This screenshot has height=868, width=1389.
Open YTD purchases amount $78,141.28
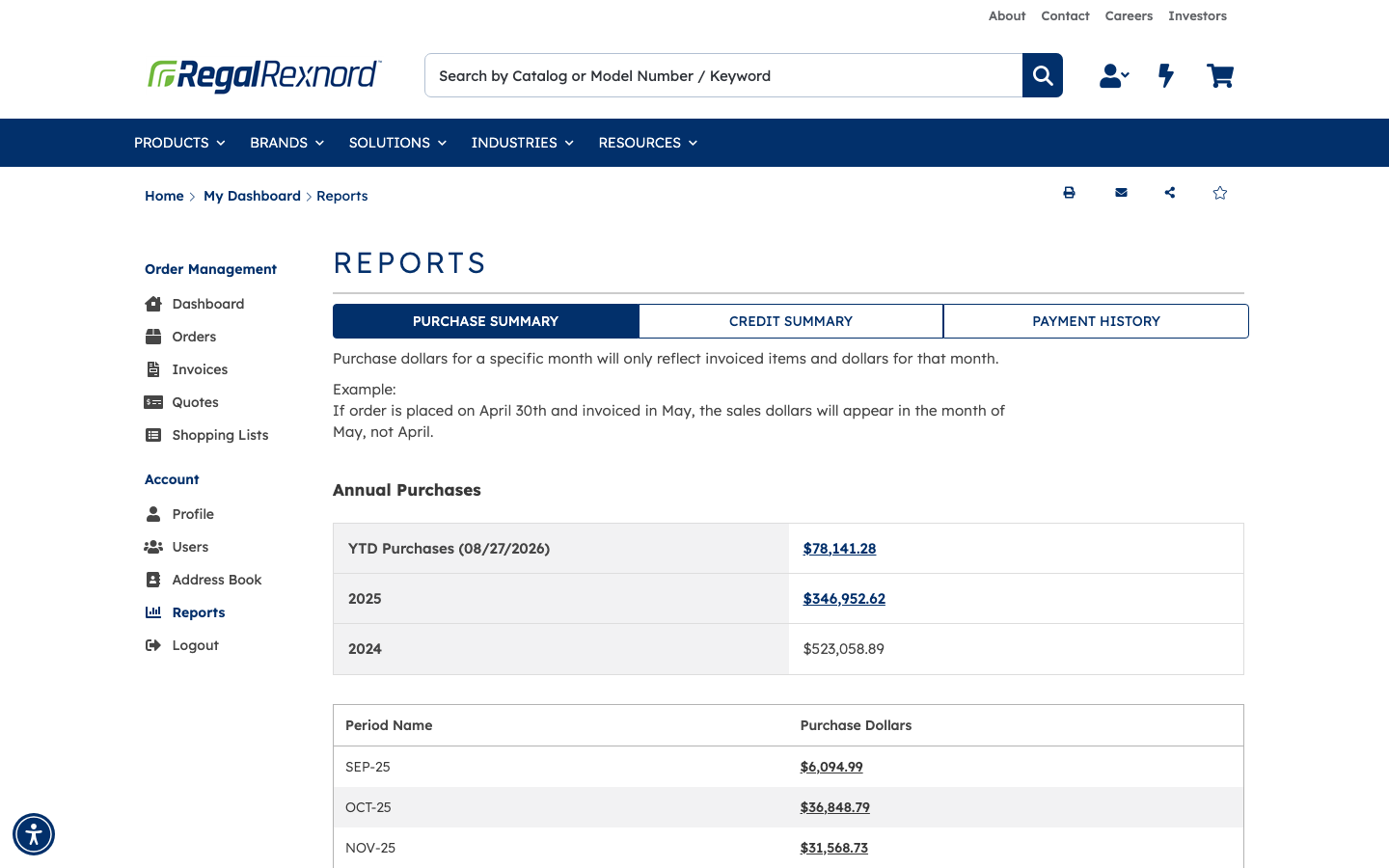pyautogui.click(x=839, y=549)
